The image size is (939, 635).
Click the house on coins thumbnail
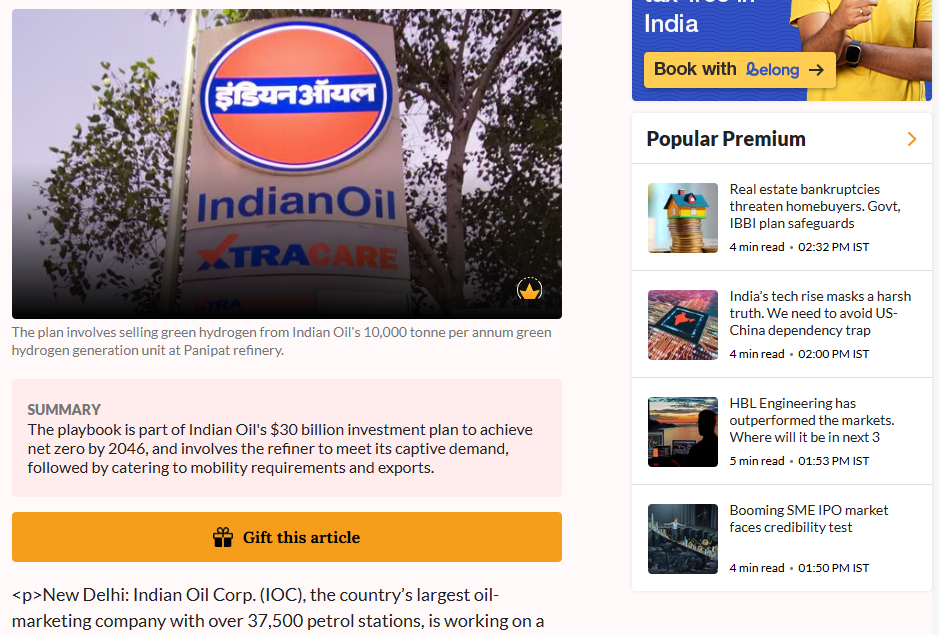683,218
